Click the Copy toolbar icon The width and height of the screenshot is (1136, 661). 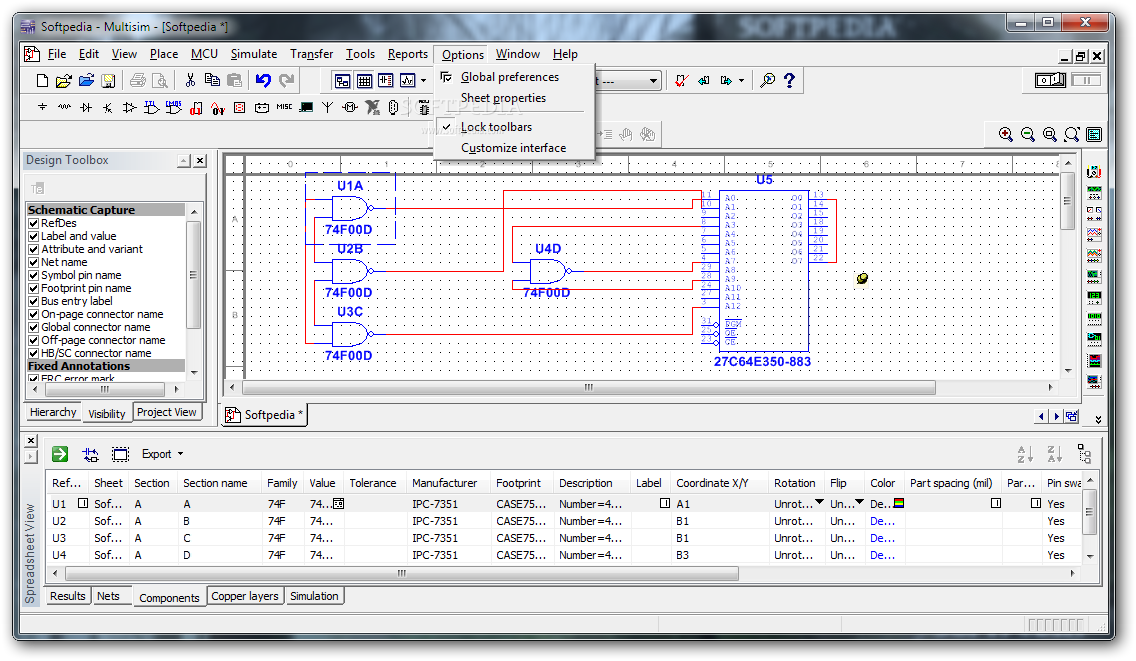click(212, 80)
